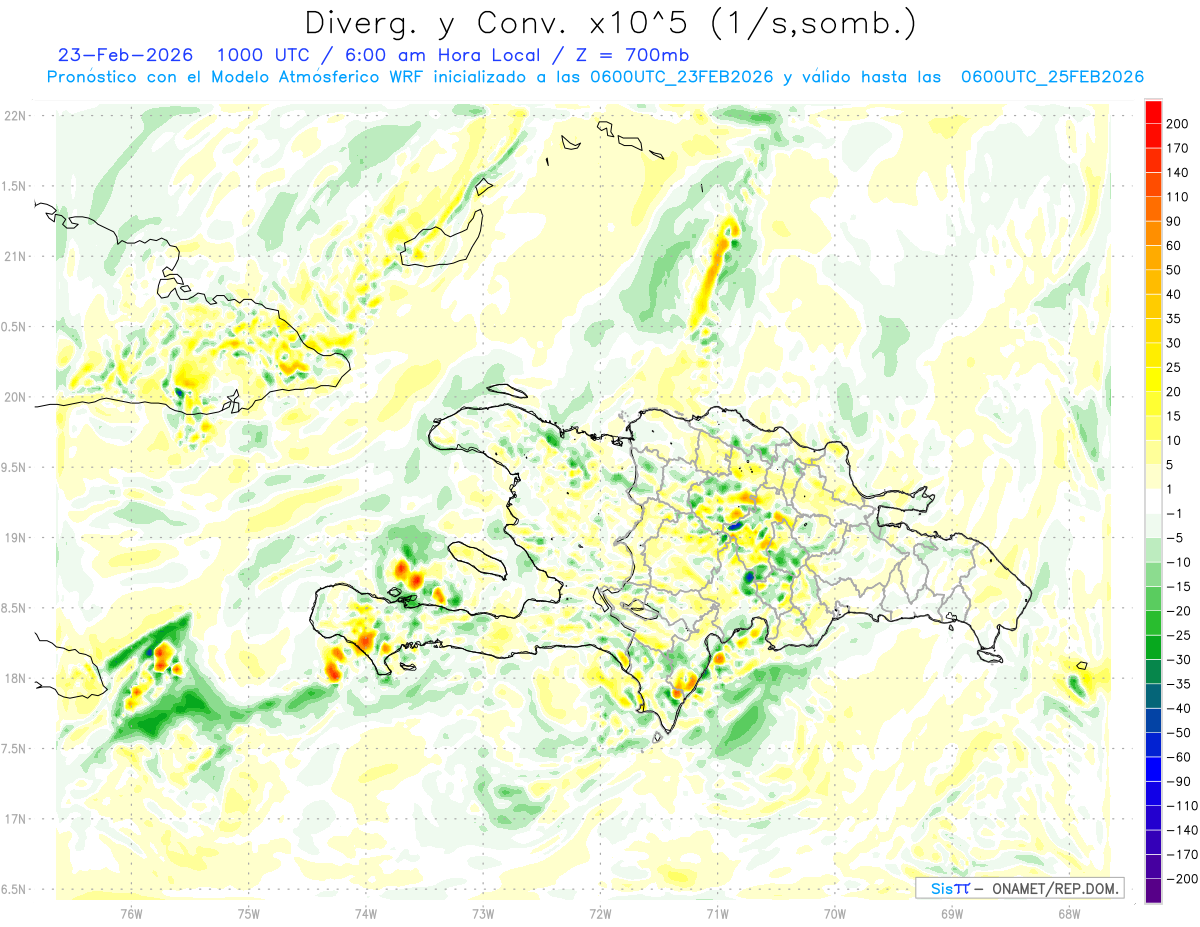The image size is (1200, 927).
Task: Click the '69W' longitude label
Action: [x=952, y=914]
